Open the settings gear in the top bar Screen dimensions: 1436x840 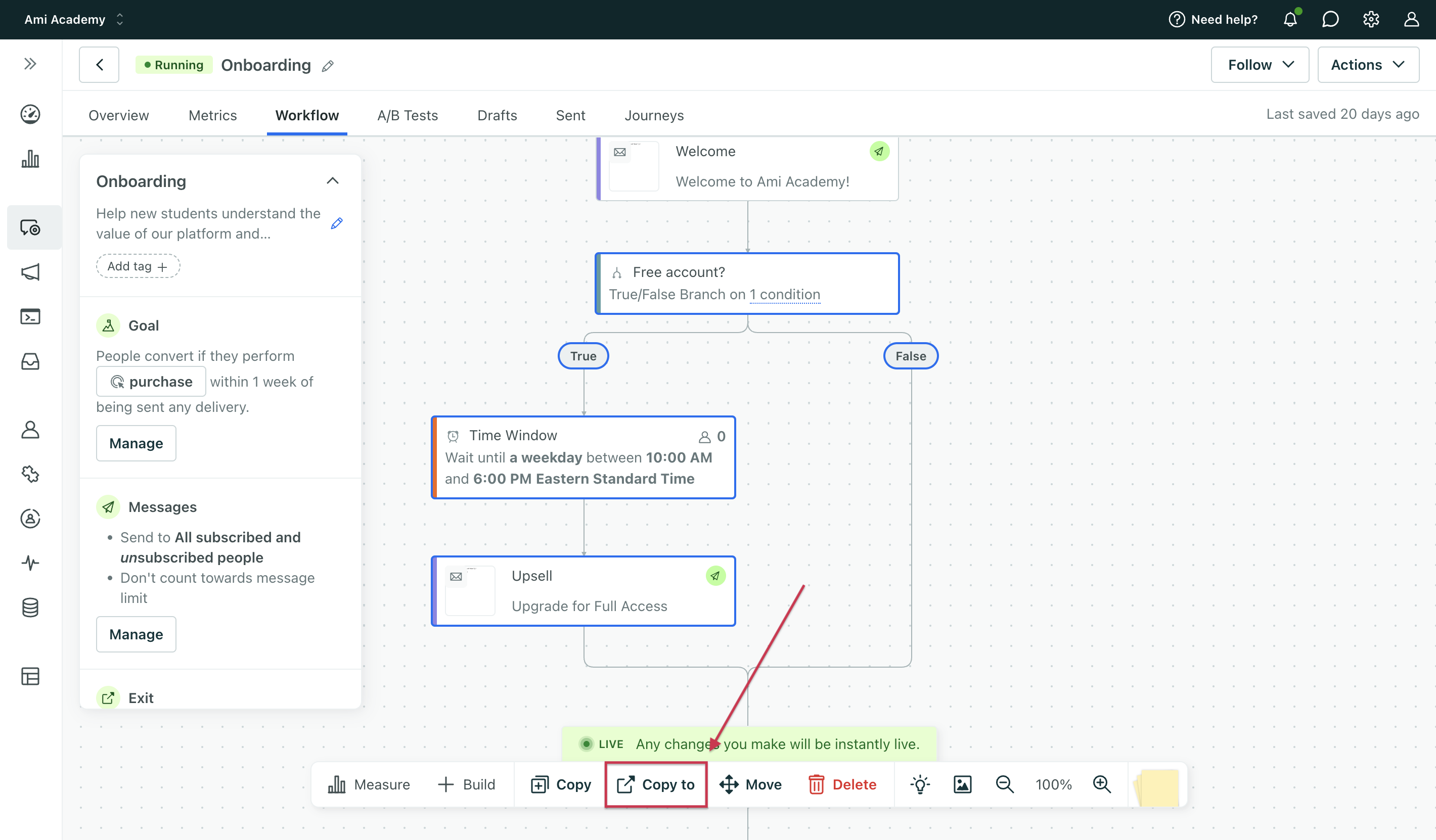(1371, 19)
